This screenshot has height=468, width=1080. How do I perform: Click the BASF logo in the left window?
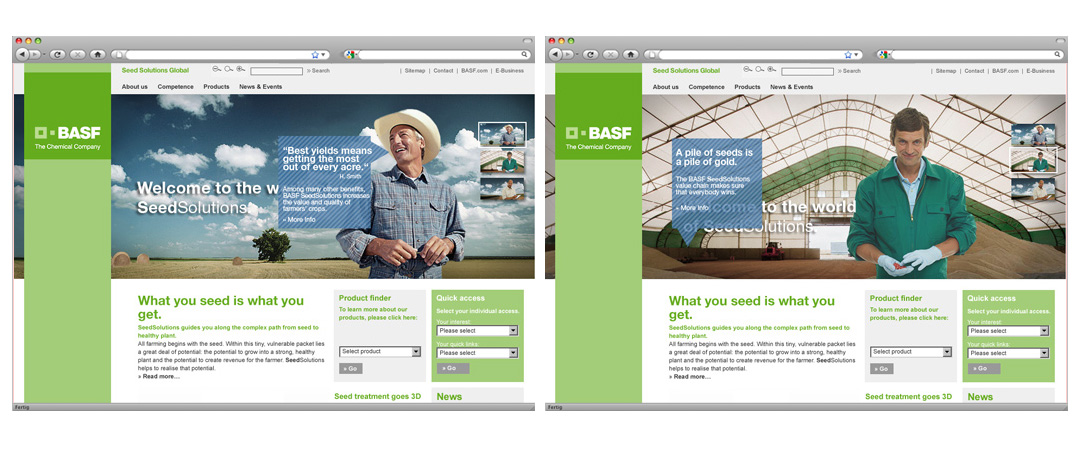pos(68,138)
